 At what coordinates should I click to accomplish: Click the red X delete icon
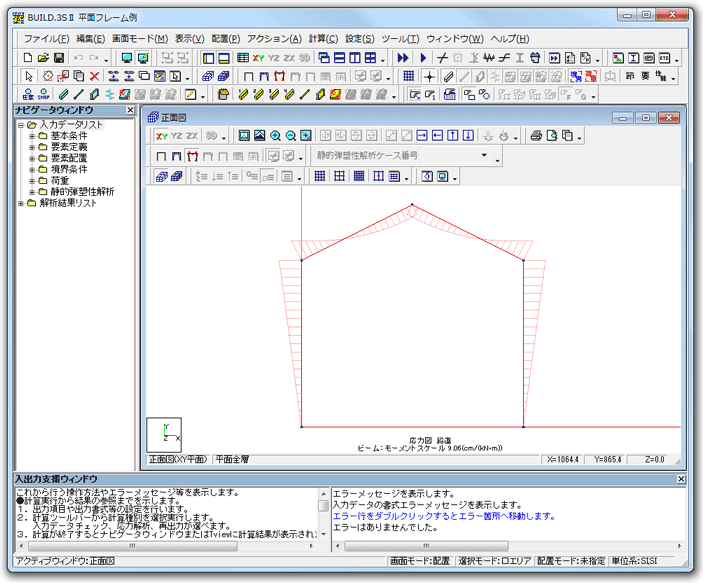(94, 76)
